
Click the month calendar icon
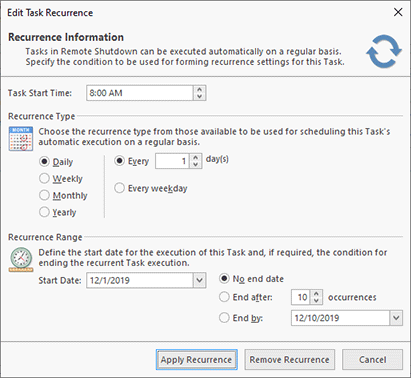(x=21, y=138)
